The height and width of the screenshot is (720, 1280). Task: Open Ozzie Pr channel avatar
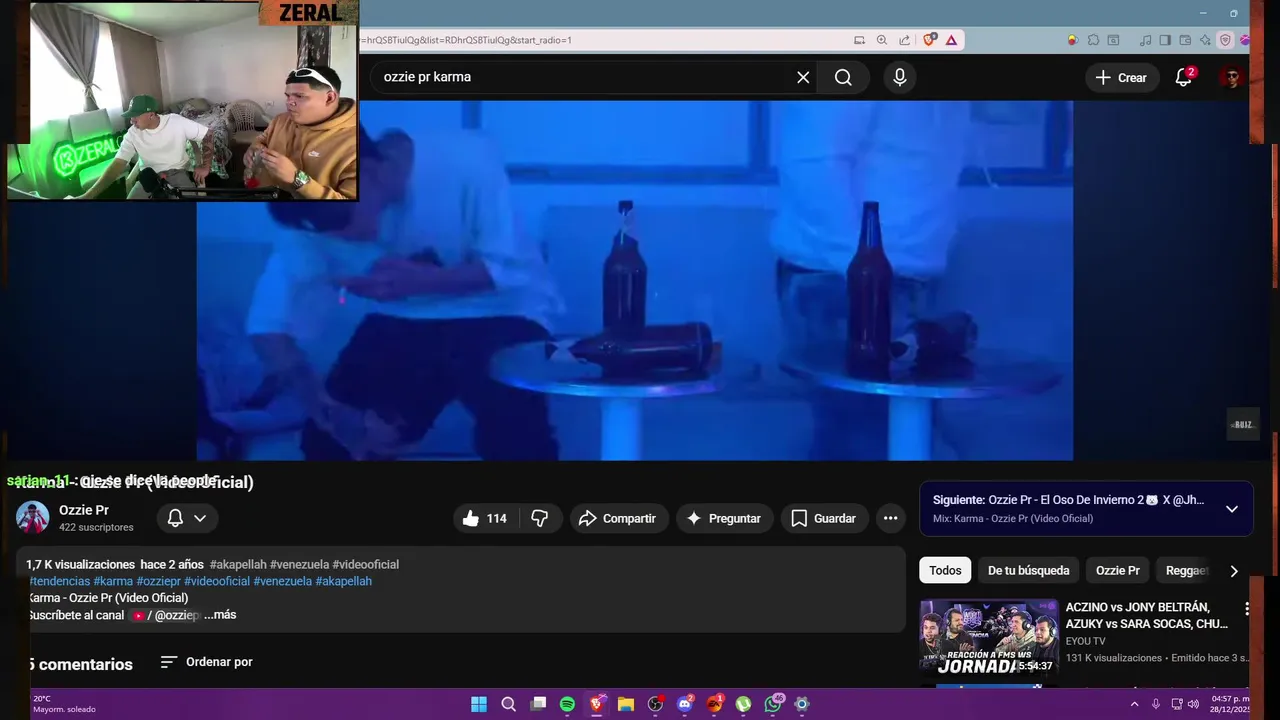click(x=33, y=517)
